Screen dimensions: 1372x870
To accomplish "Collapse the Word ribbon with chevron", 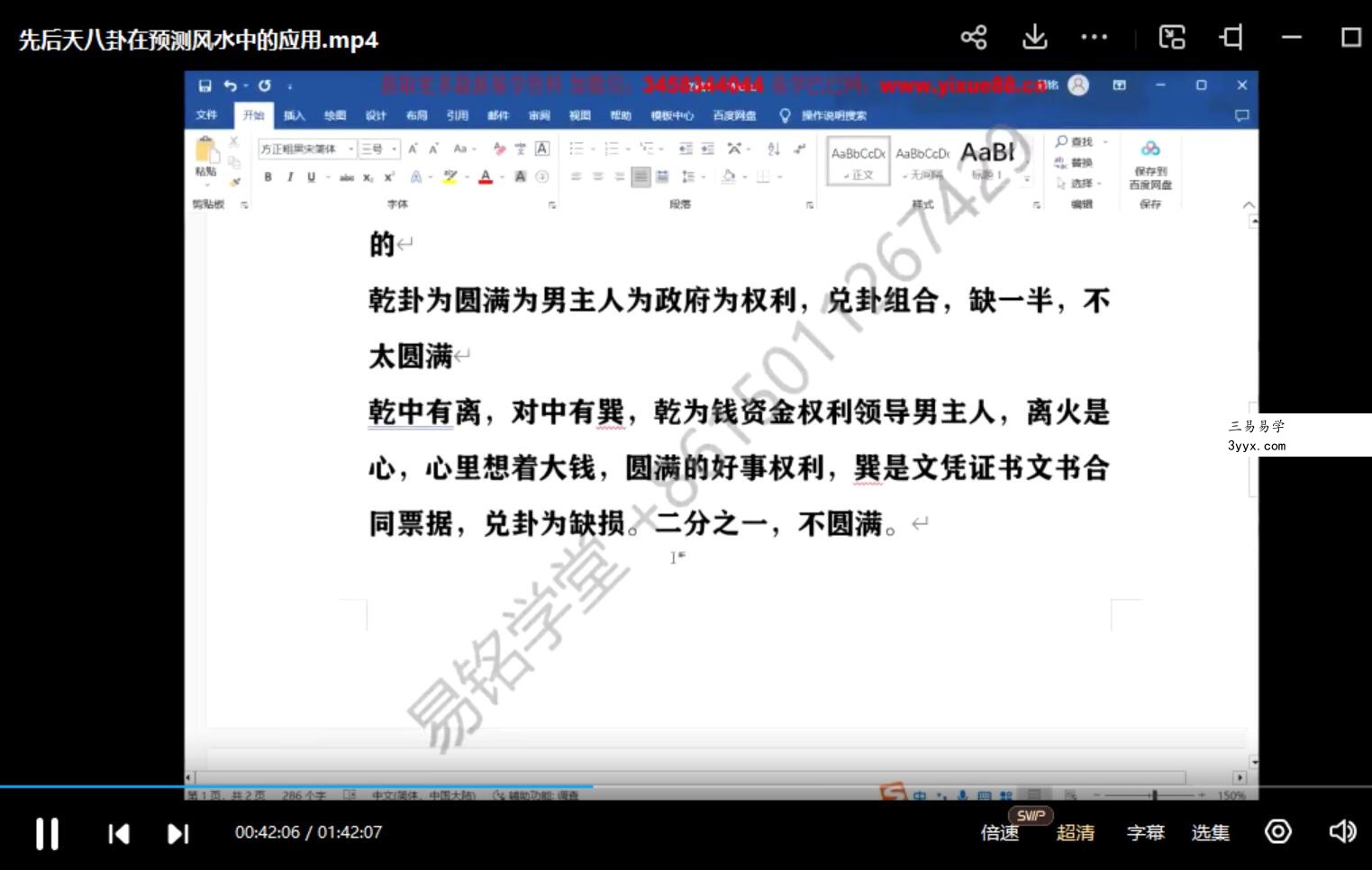I will pyautogui.click(x=1249, y=204).
